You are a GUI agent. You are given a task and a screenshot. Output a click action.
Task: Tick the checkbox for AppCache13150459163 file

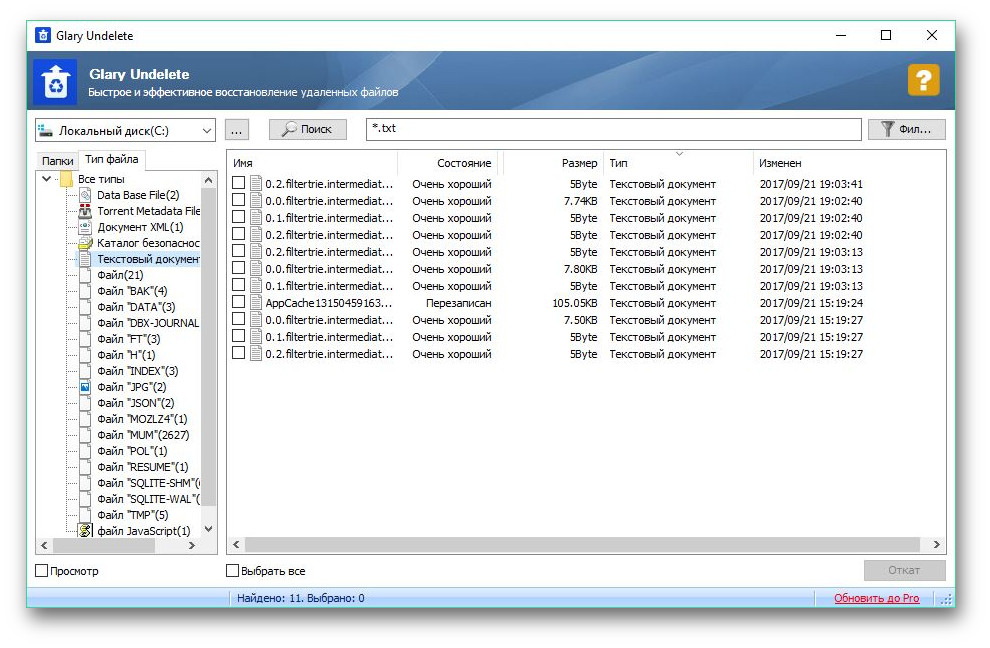tap(239, 303)
